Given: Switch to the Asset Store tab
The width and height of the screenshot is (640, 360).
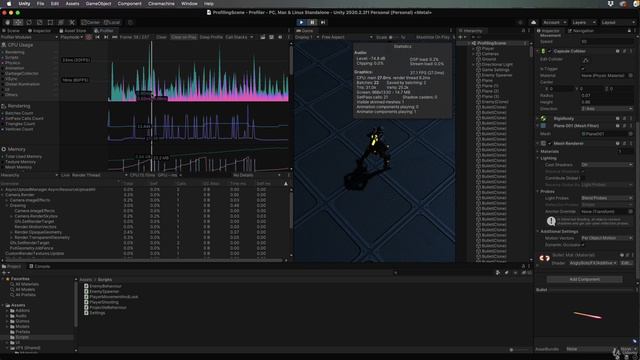Looking at the screenshot, I should coord(73,31).
